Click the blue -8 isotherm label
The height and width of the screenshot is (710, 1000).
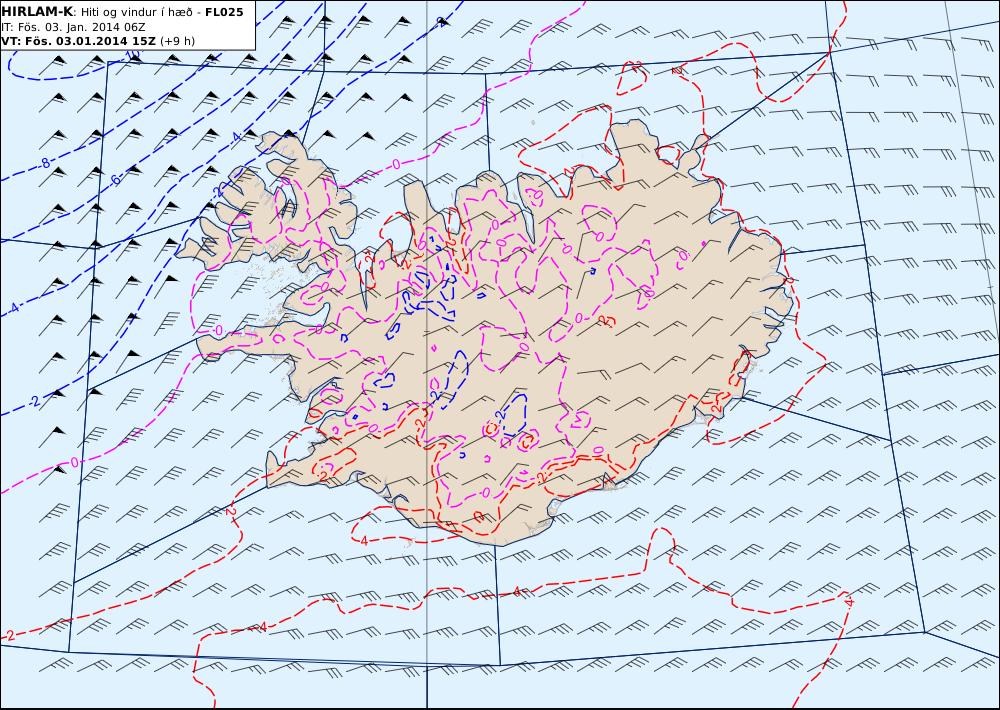point(45,164)
